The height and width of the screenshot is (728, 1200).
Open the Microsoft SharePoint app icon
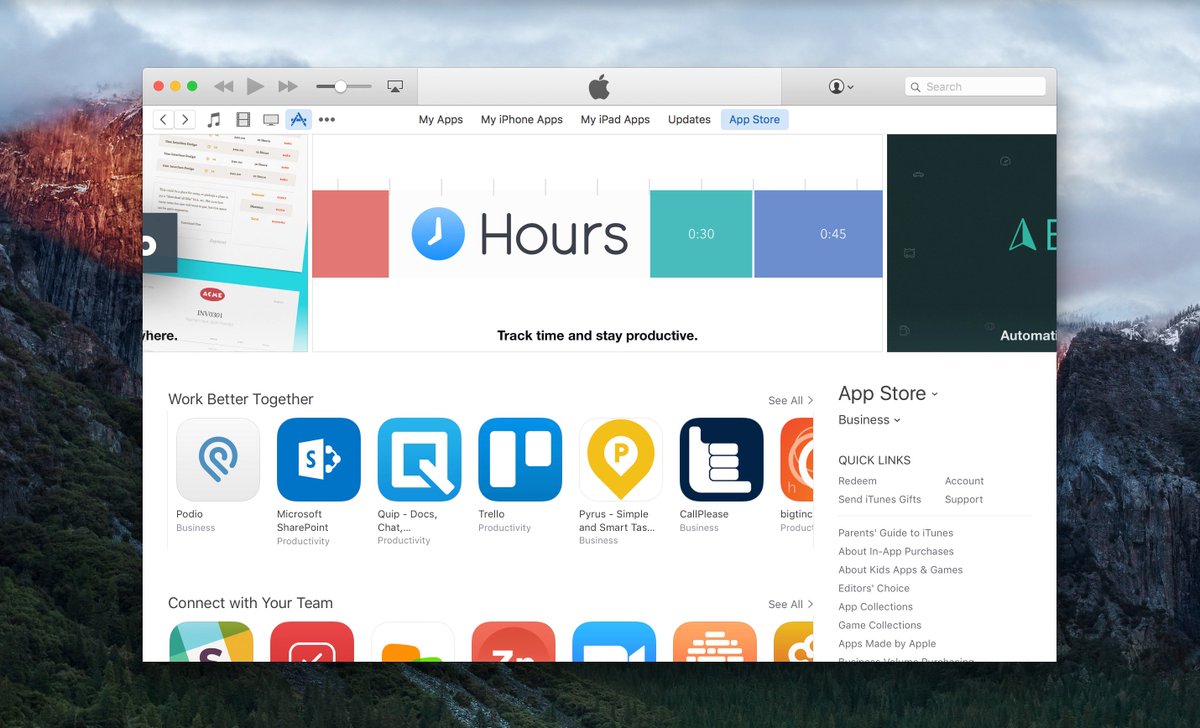[319, 460]
